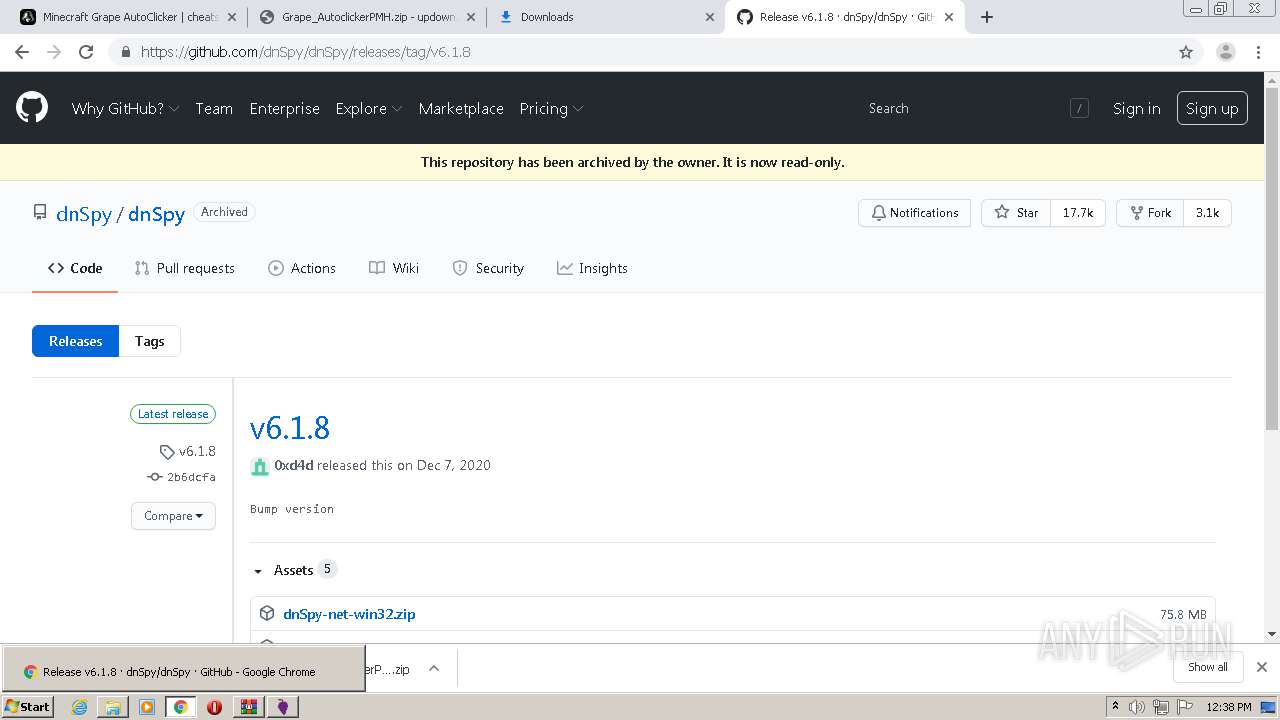Show hidden system tray icons

click(x=1115, y=707)
